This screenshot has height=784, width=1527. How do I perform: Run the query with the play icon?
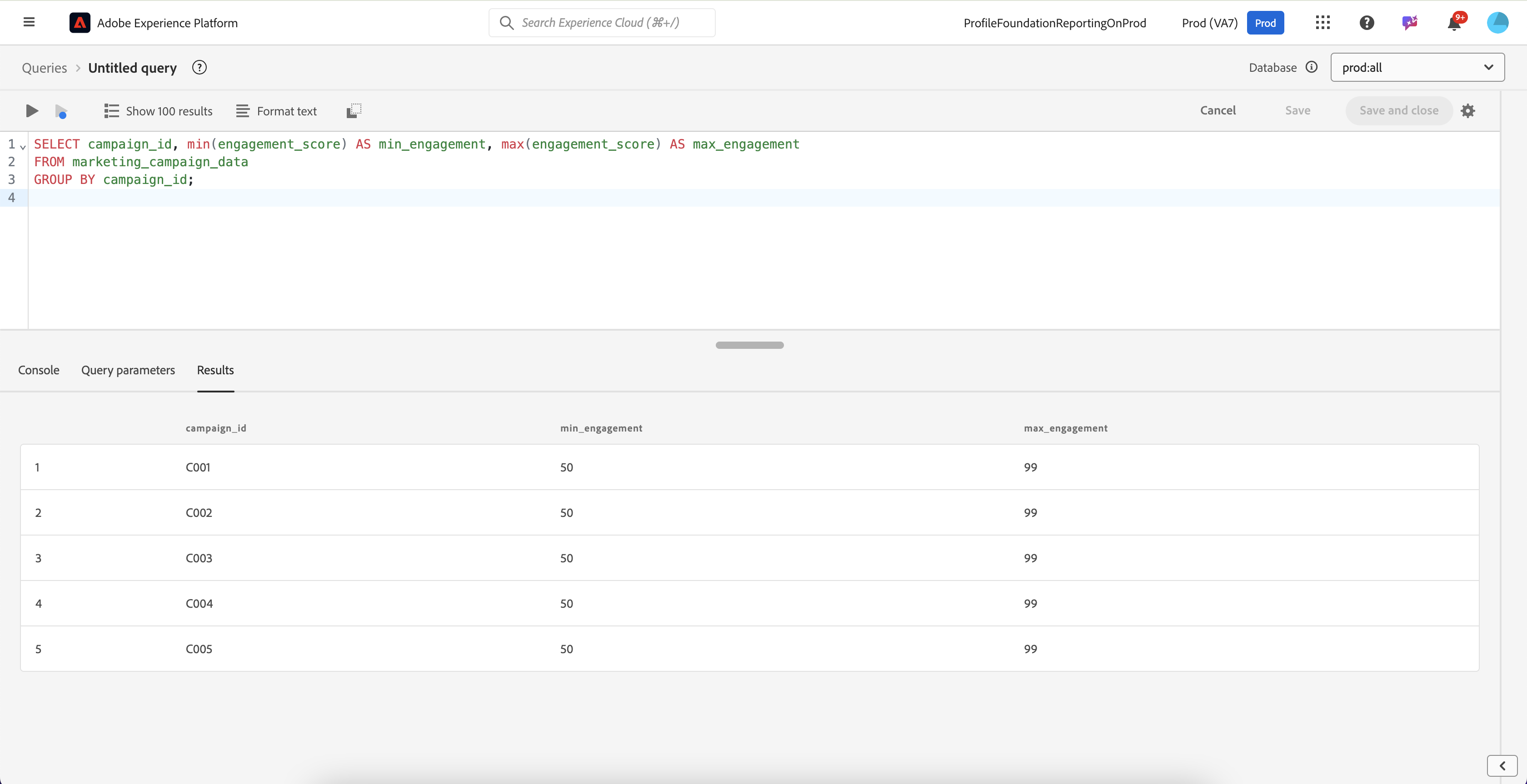(x=32, y=111)
